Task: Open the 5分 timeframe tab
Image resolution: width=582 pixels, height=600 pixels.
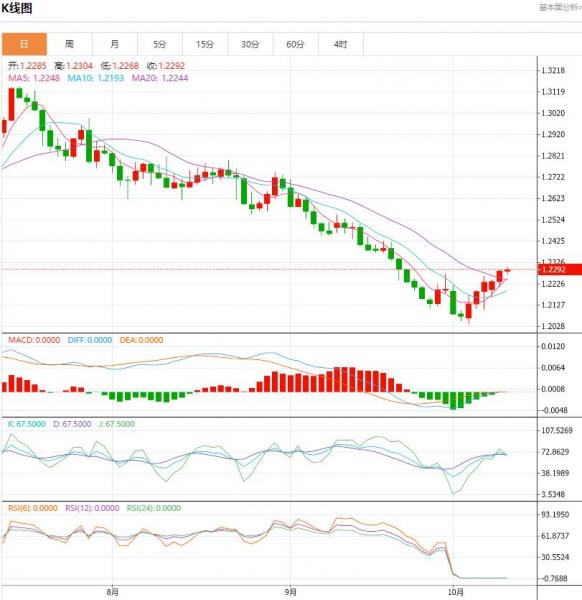Action: click(160, 44)
